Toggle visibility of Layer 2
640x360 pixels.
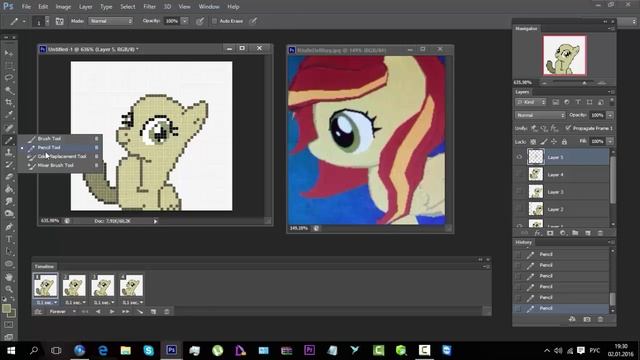point(519,209)
